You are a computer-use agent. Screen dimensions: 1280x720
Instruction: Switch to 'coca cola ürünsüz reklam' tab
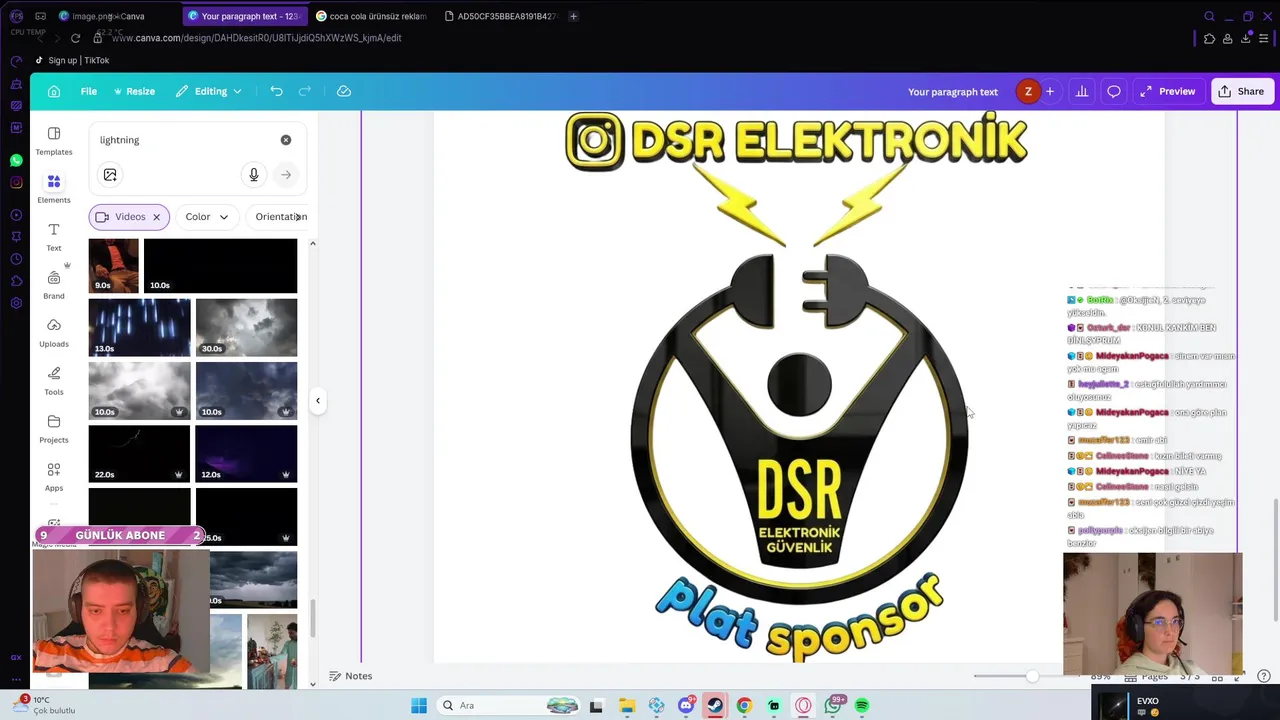pos(372,16)
